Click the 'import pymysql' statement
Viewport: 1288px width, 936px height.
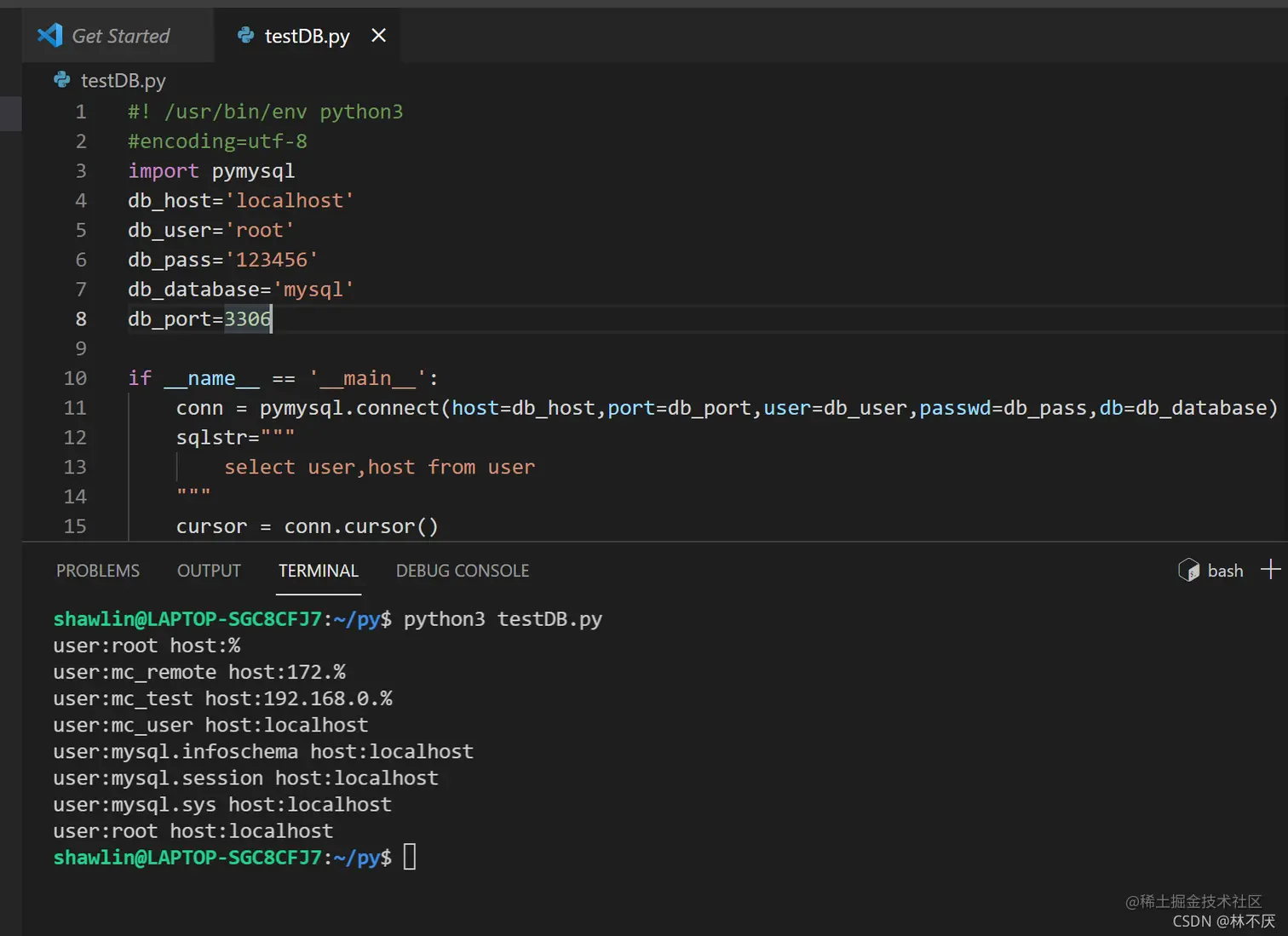(x=211, y=171)
